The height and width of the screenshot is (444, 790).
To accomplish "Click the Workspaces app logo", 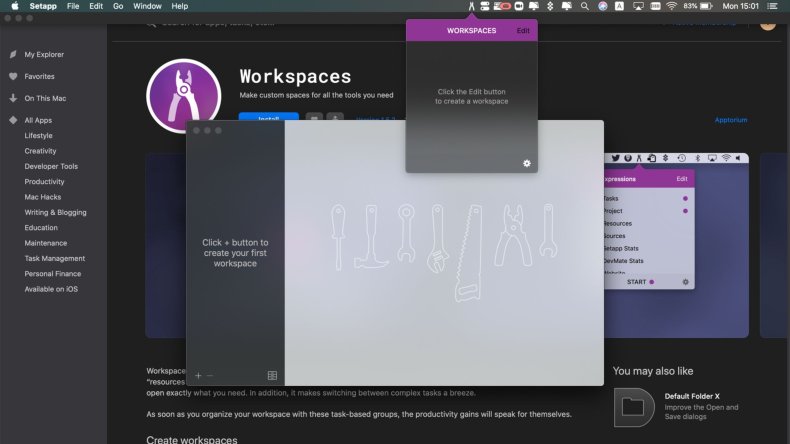I will [183, 96].
